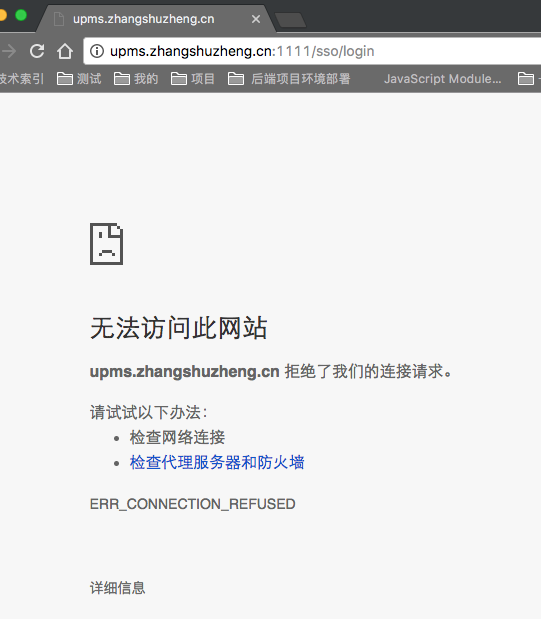Expand the 详细信息 details section
The width and height of the screenshot is (541, 619).
[117, 587]
